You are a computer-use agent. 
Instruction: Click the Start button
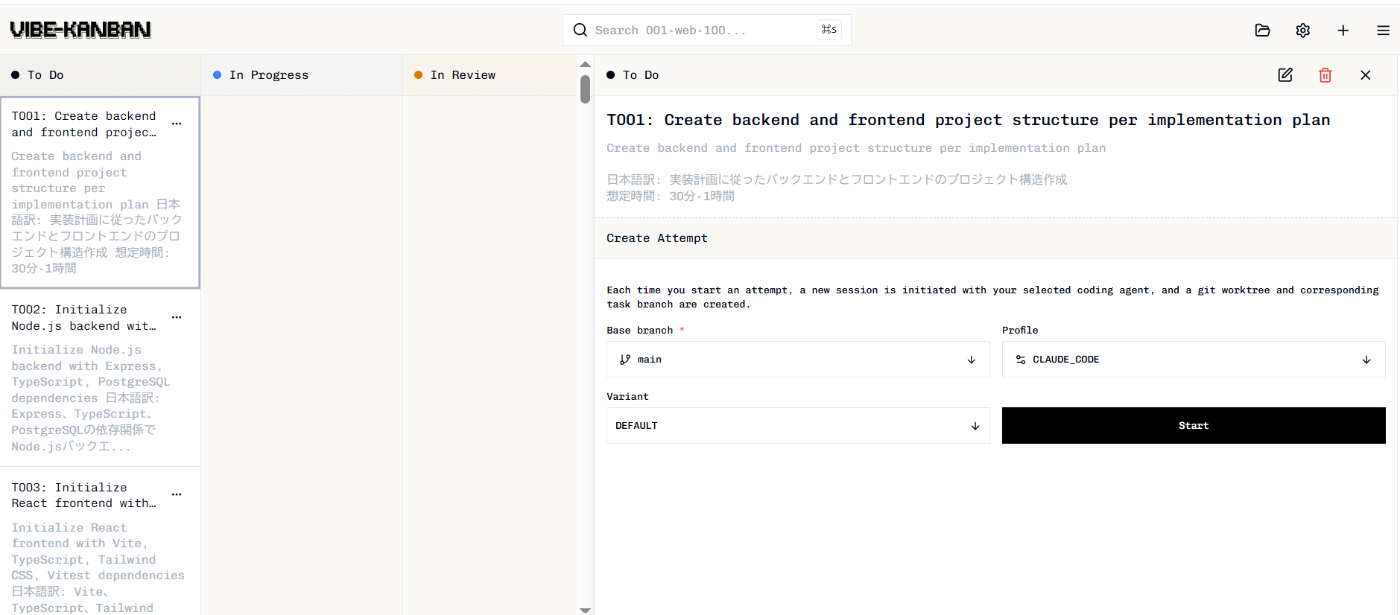click(x=1194, y=425)
